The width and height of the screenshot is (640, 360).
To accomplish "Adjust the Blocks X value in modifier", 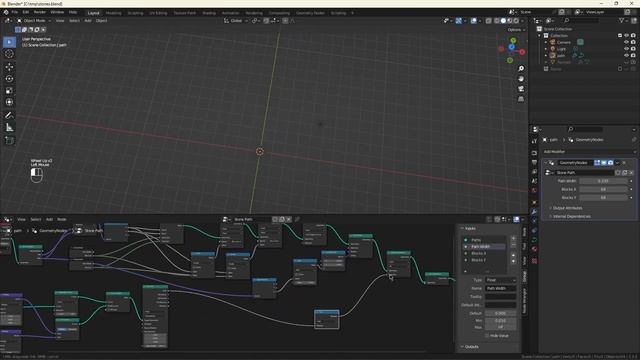I will click(603, 189).
